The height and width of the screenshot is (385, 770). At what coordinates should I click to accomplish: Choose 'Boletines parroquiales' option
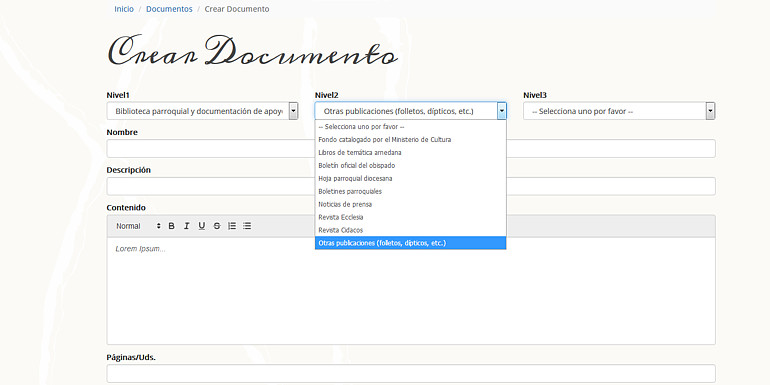[411, 191]
